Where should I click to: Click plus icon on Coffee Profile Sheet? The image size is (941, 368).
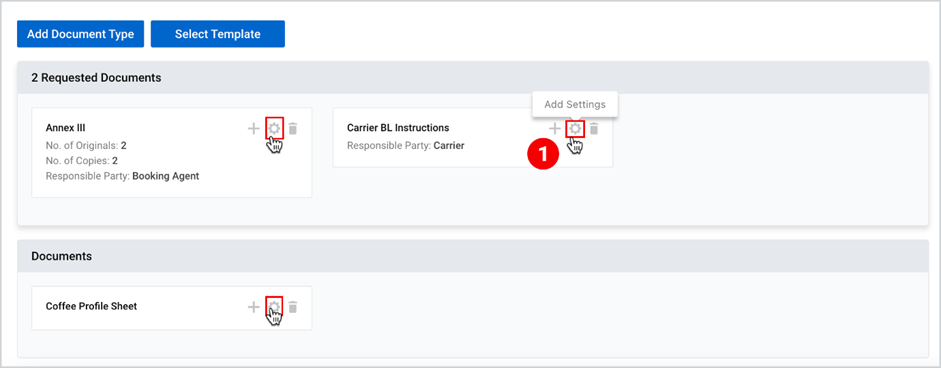pos(254,307)
